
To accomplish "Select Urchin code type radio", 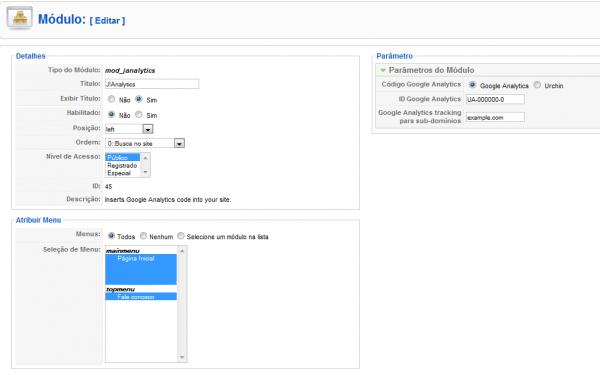I will [537, 85].
